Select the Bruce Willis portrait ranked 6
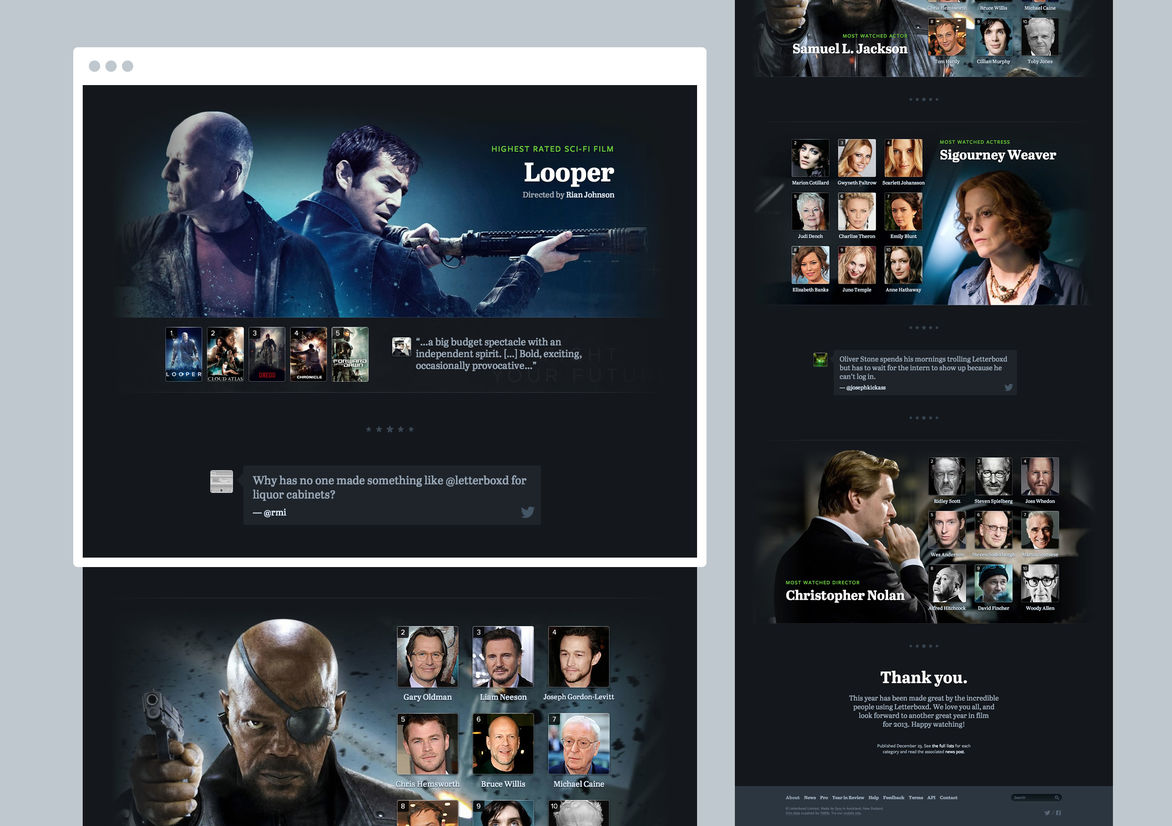 pyautogui.click(x=503, y=744)
